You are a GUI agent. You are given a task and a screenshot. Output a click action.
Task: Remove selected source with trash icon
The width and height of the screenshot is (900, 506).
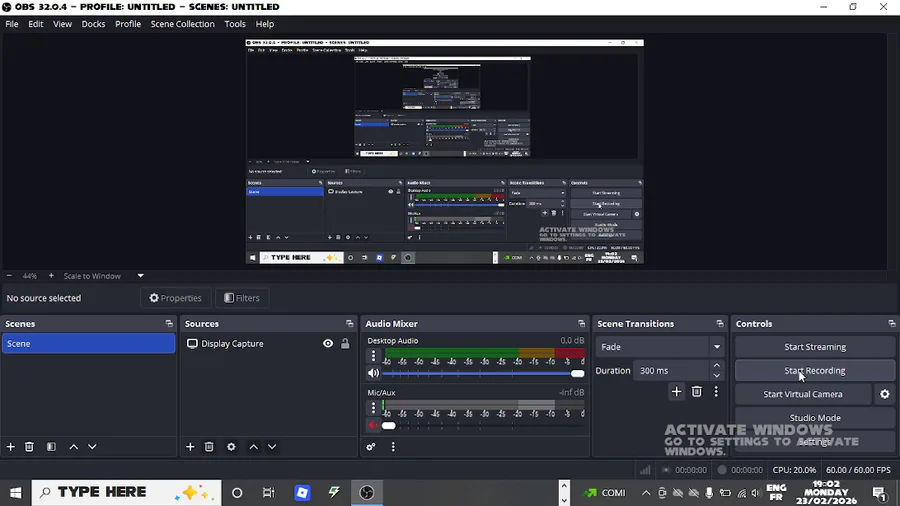coord(209,446)
